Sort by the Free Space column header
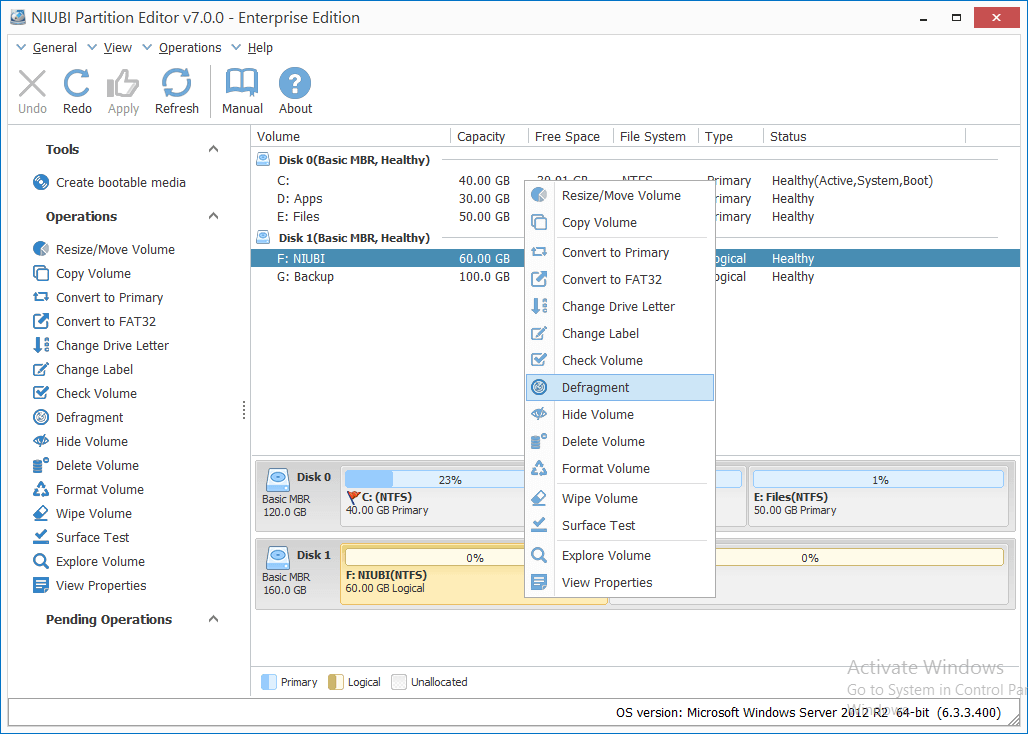 tap(571, 136)
